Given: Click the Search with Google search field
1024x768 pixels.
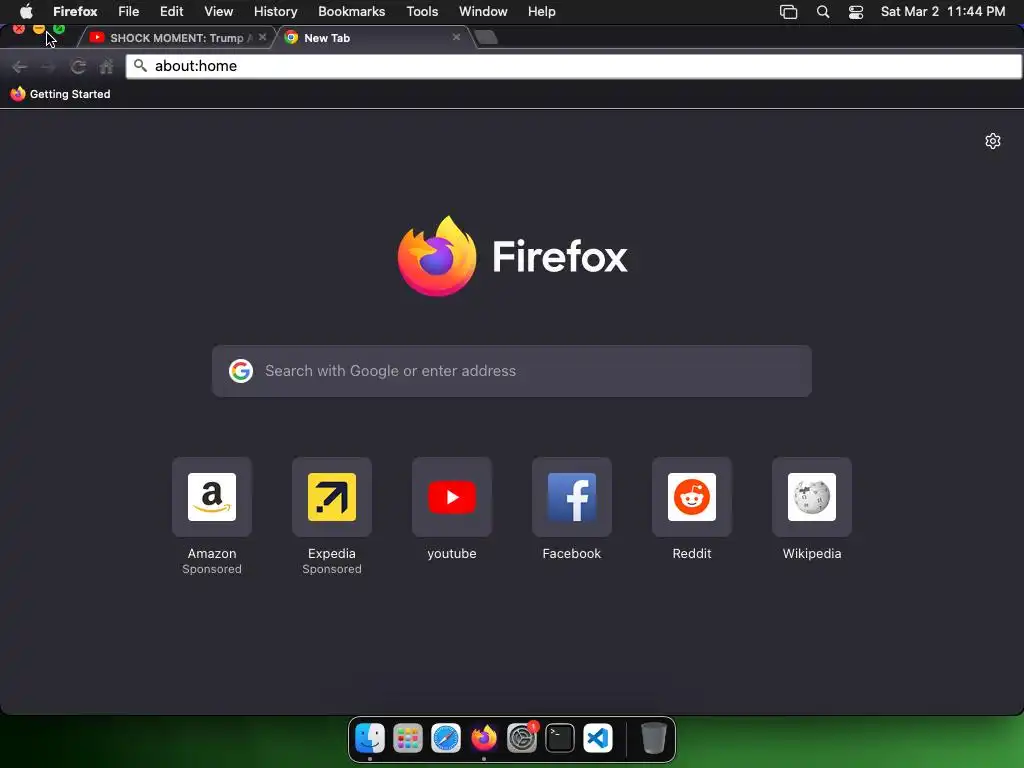Looking at the screenshot, I should coord(512,371).
